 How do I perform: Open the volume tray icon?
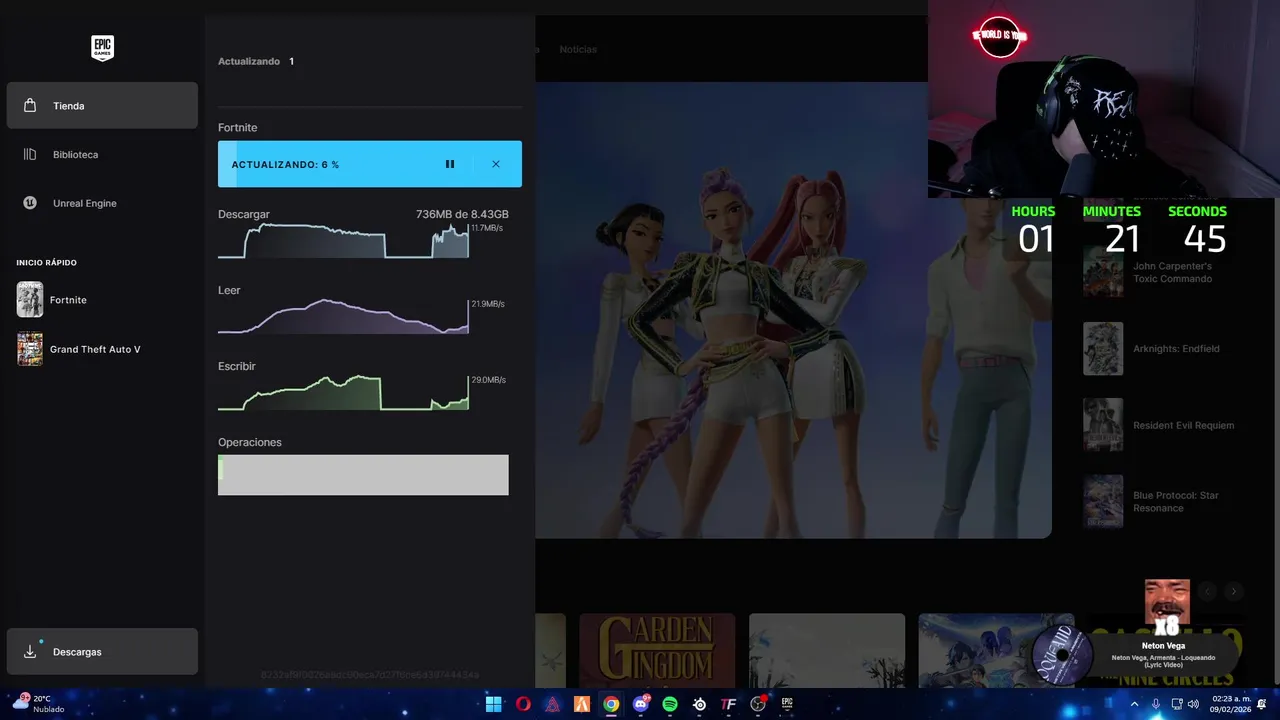1193,704
